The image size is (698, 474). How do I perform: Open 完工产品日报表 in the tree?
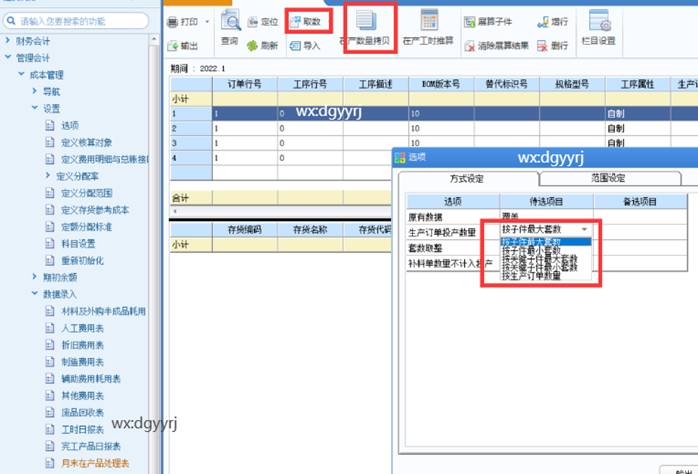tap(91, 446)
